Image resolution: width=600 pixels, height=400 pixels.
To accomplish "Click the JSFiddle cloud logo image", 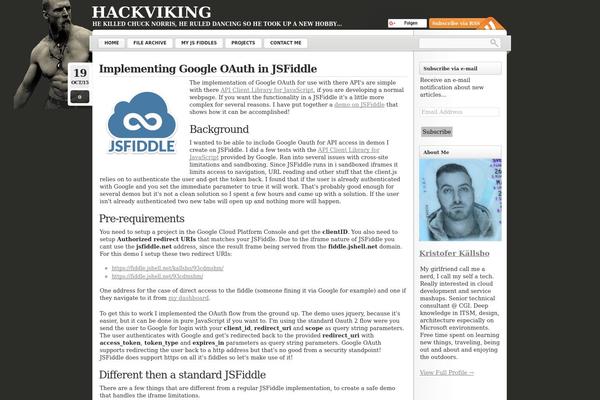I will click(x=142, y=123).
